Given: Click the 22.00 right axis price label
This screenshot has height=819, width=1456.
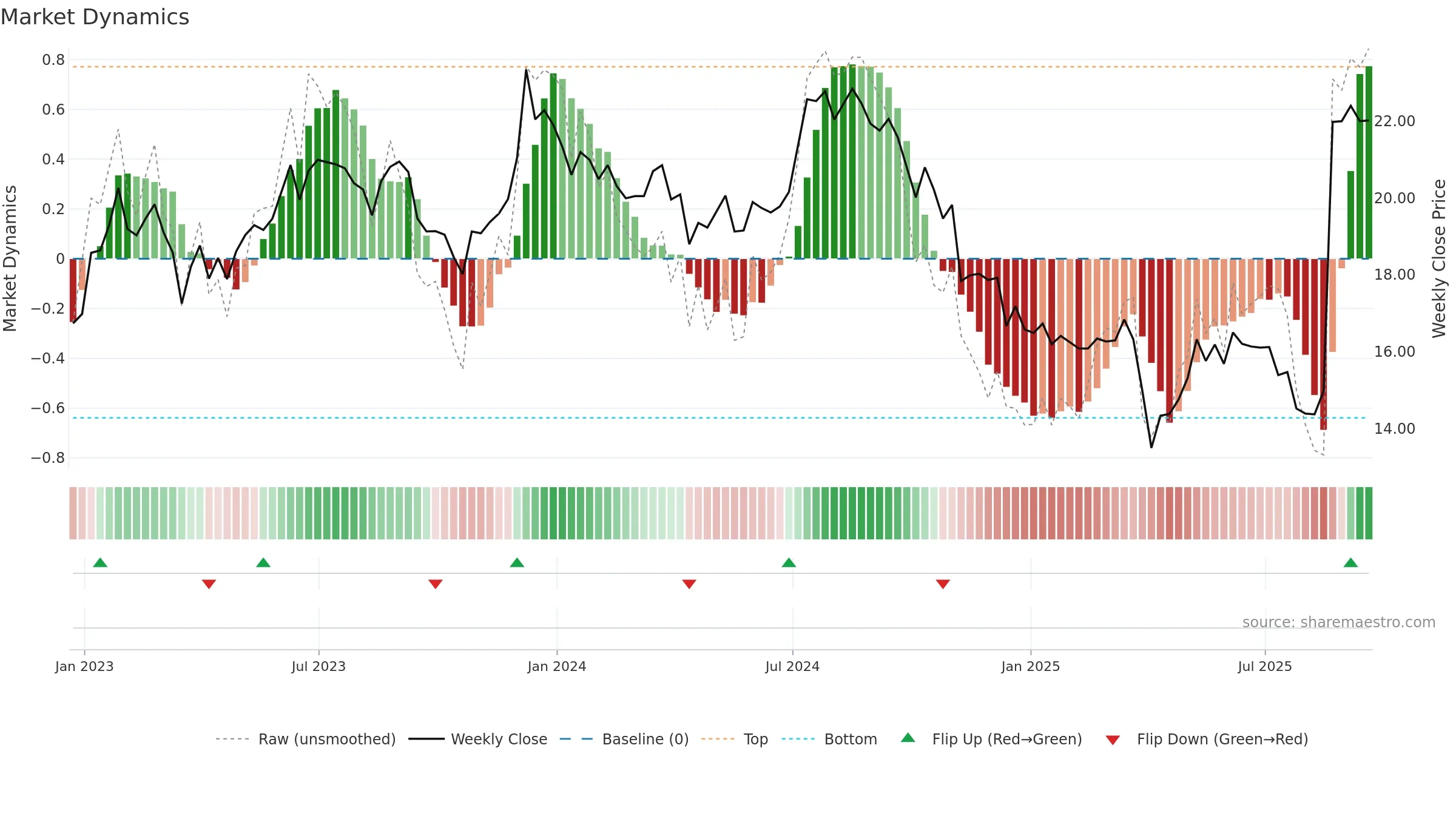Looking at the screenshot, I should point(1395,121).
